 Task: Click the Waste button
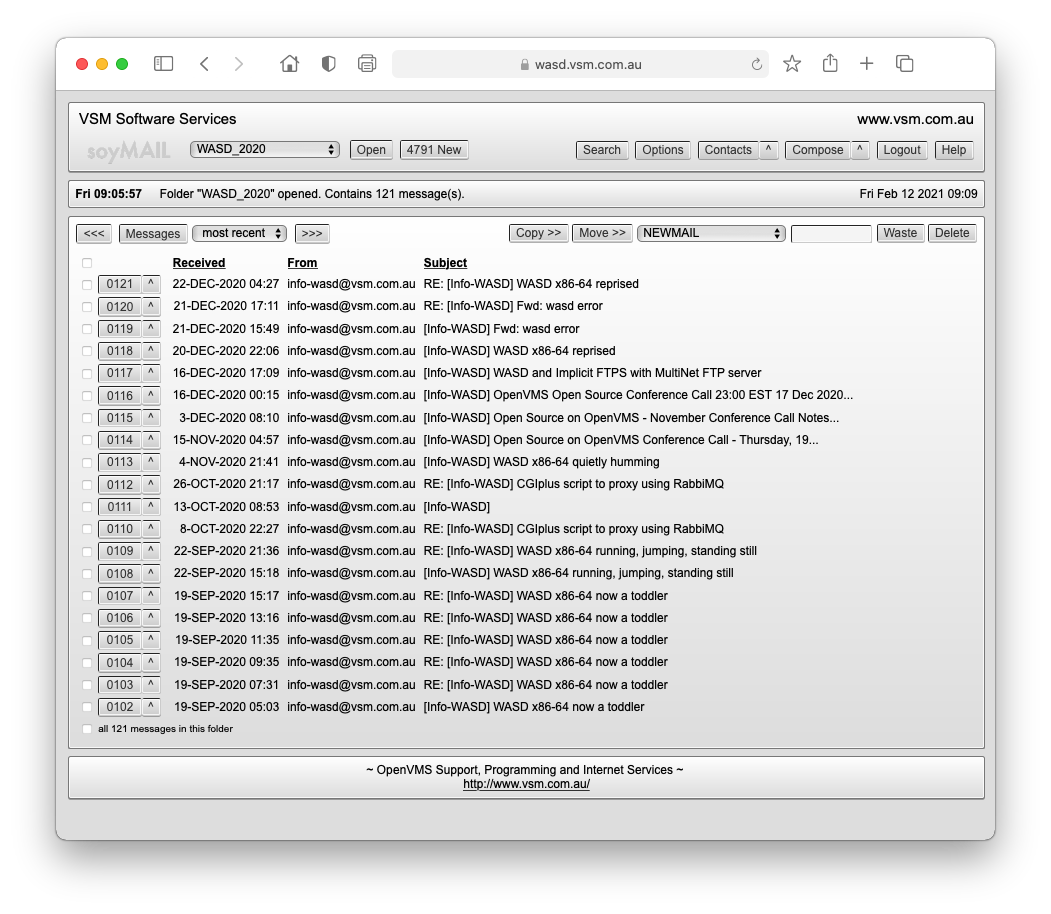pos(900,233)
